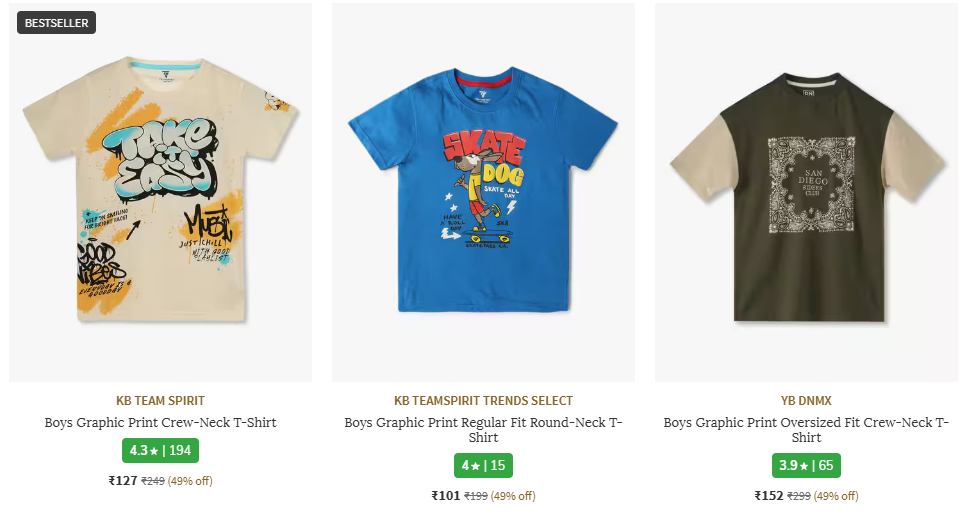Click the star icon in the 3.9 rating

803,466
